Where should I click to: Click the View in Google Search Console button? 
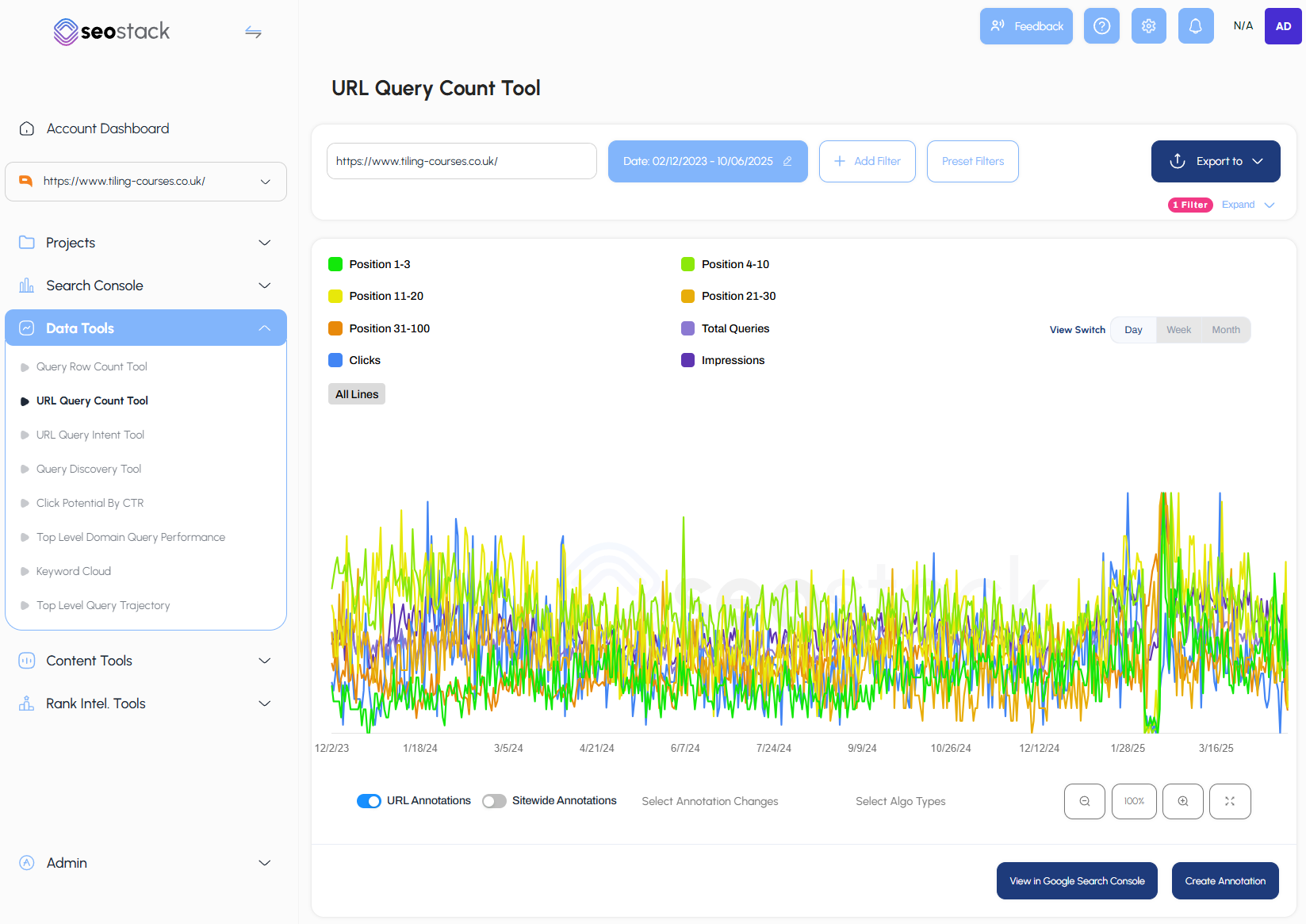point(1076,880)
